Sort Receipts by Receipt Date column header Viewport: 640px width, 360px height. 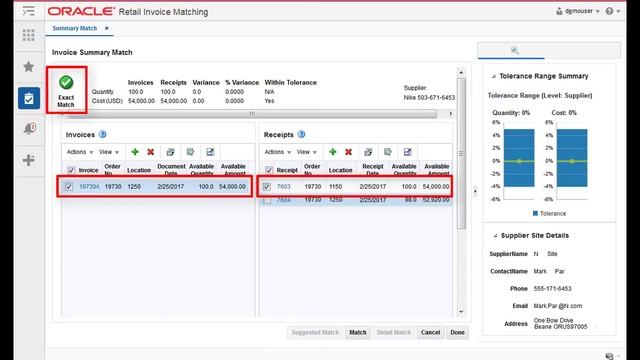point(373,169)
